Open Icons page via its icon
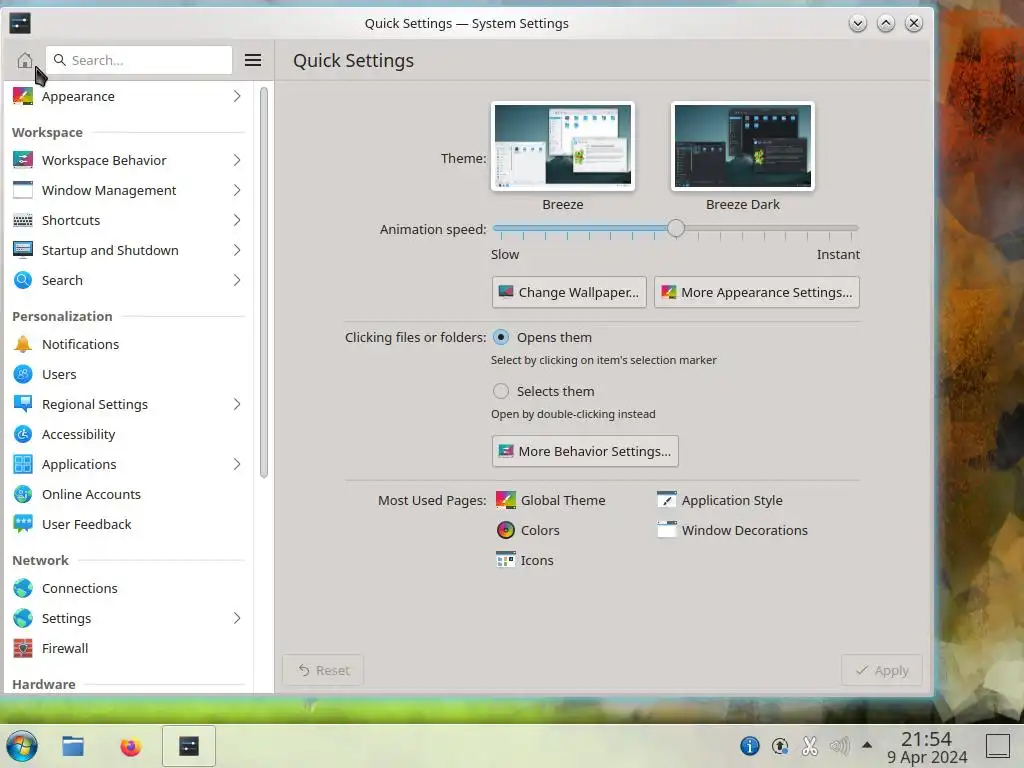 click(505, 560)
